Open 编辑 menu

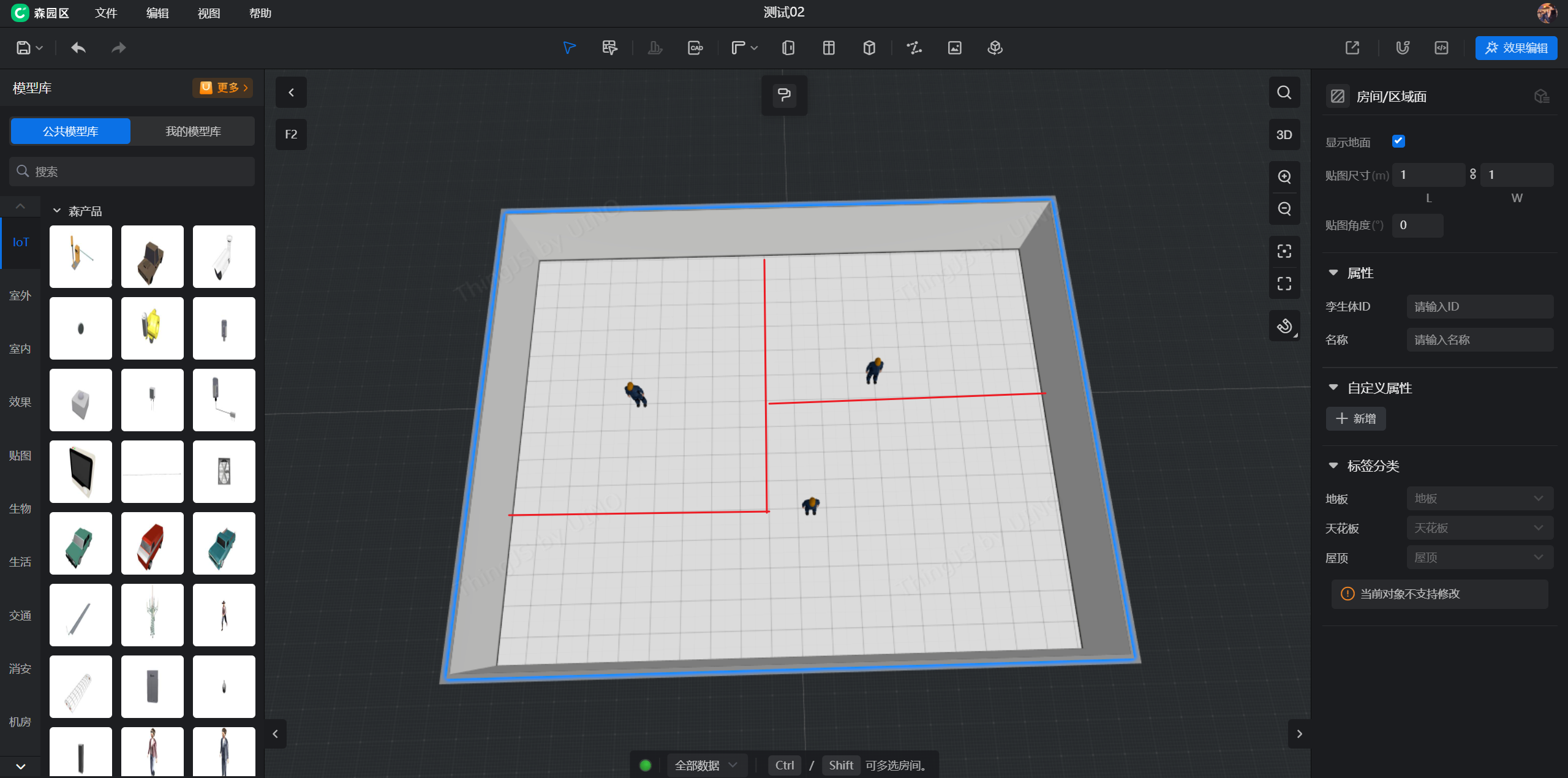click(x=157, y=13)
